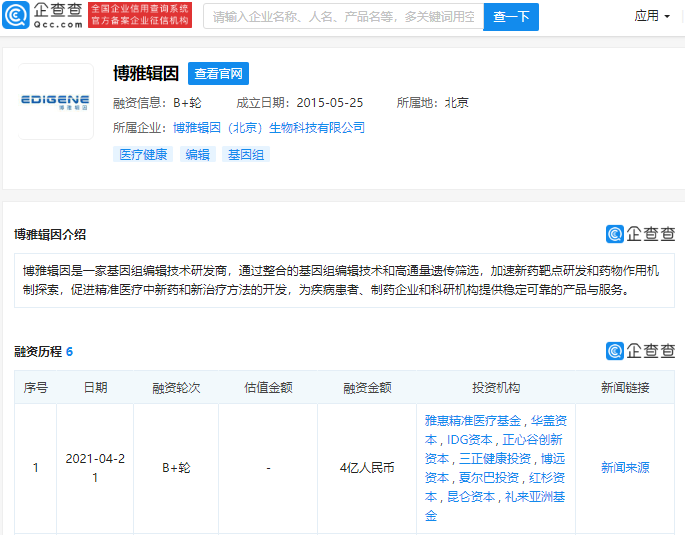Open the 昆仑资本 investor link
Screen dimensions: 685x535
471,497
